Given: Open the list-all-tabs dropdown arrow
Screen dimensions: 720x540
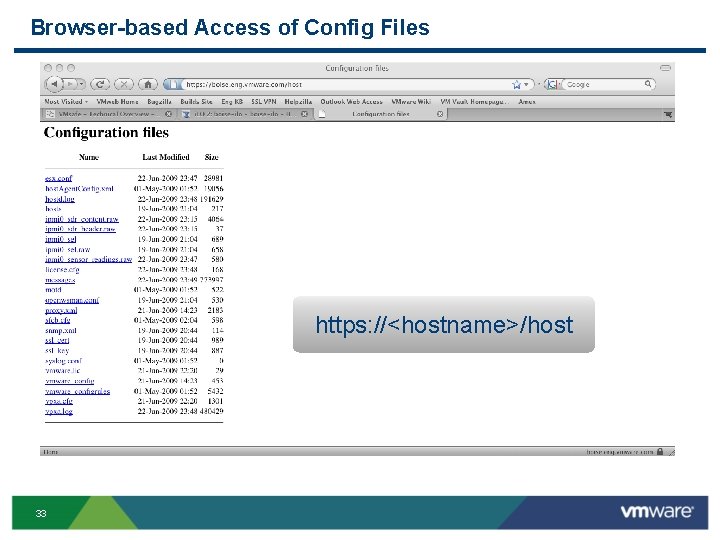Looking at the screenshot, I should 668,114.
